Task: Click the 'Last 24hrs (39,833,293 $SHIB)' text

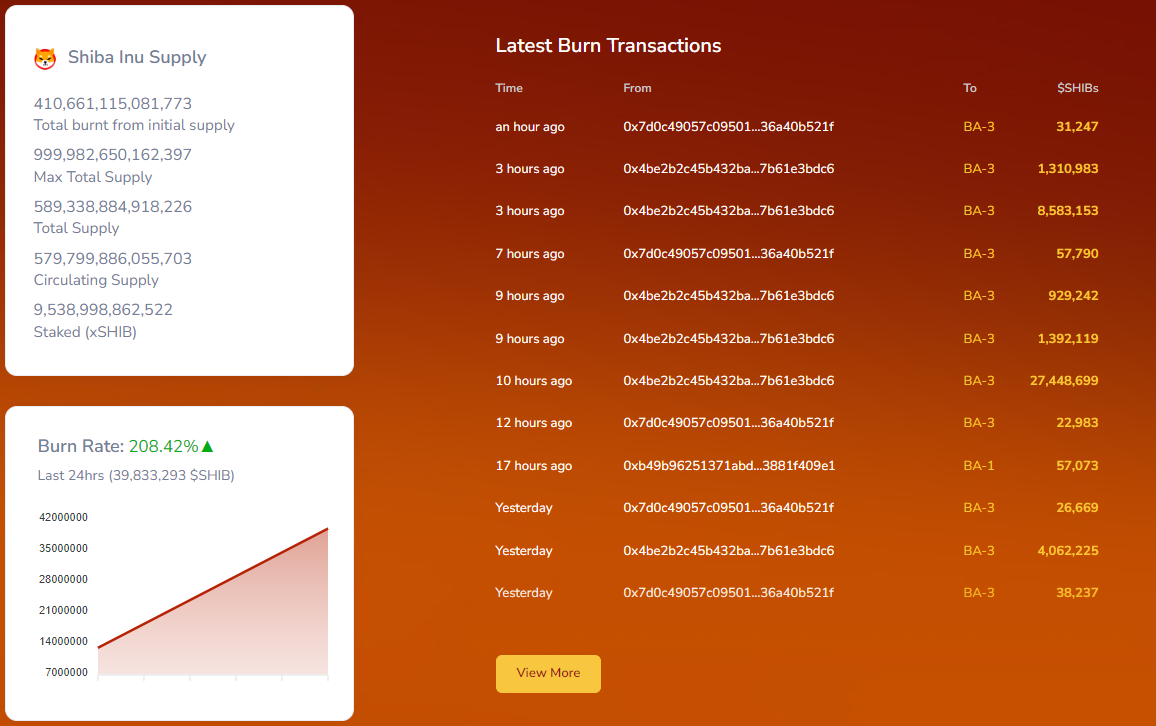Action: (x=136, y=475)
